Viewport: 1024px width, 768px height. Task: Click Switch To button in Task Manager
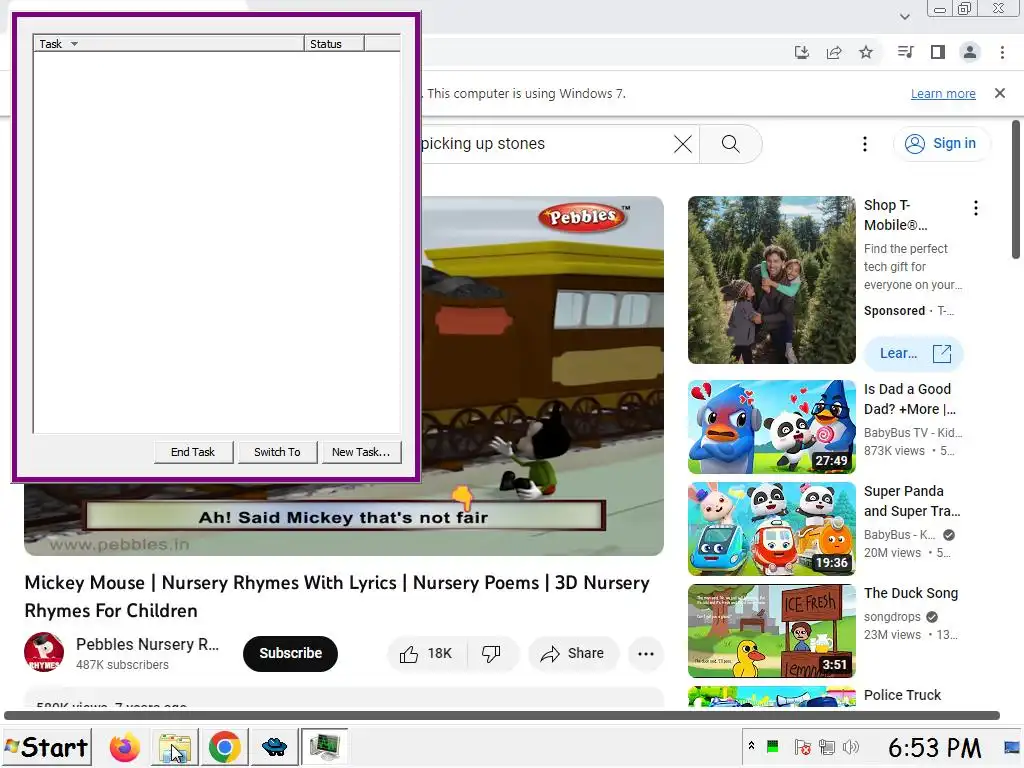(277, 452)
